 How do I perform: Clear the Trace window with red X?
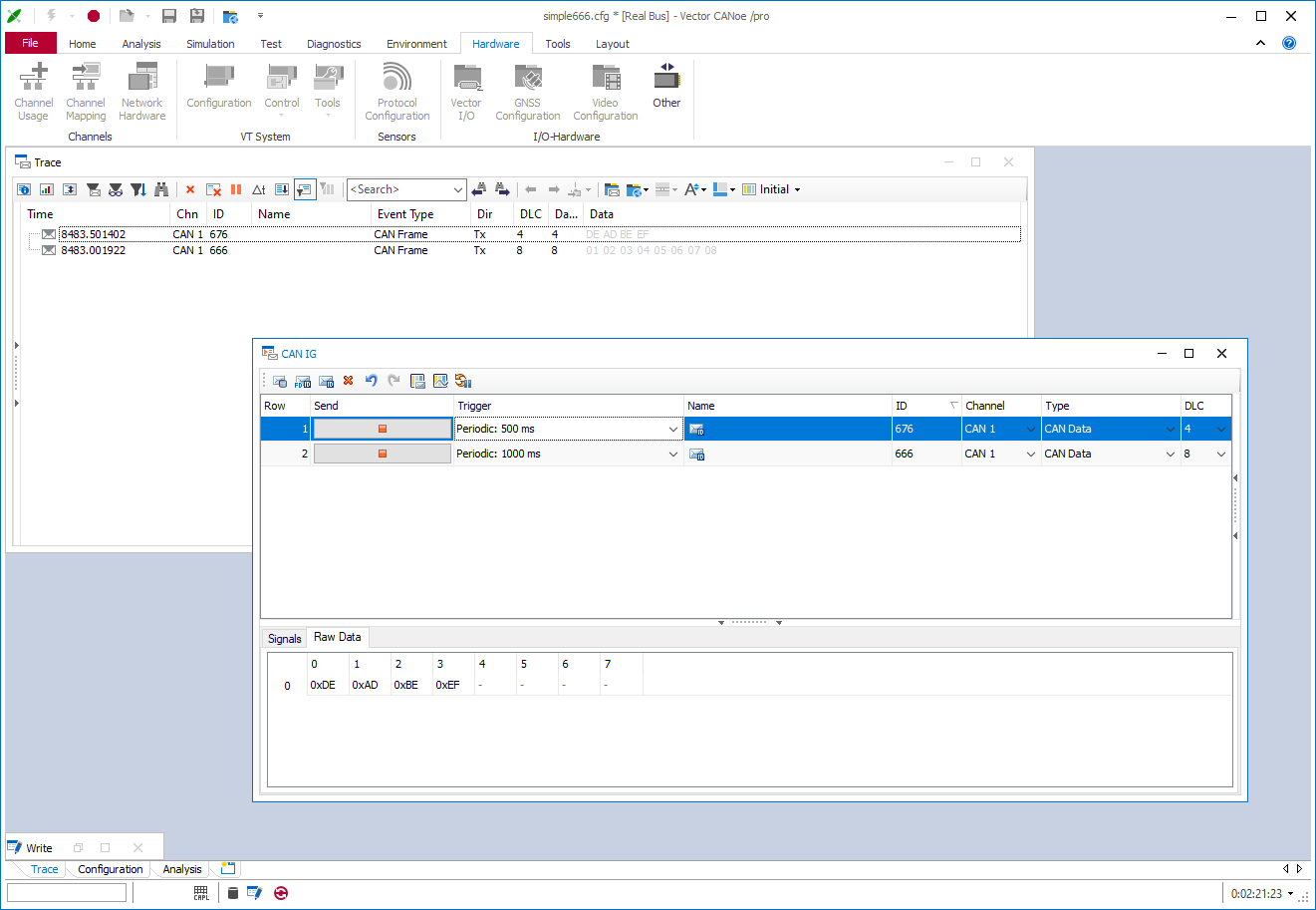(190, 189)
